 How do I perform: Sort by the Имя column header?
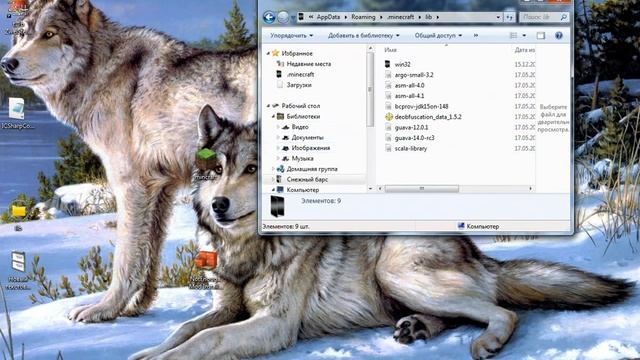(390, 50)
